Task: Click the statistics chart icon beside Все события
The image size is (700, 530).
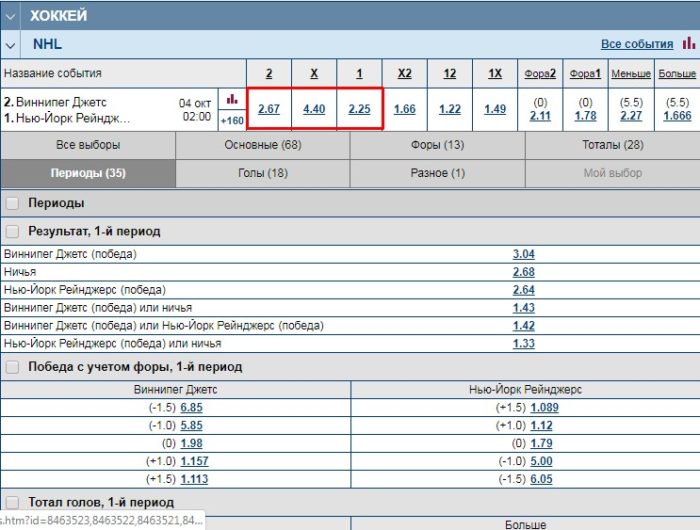Action: 688,44
